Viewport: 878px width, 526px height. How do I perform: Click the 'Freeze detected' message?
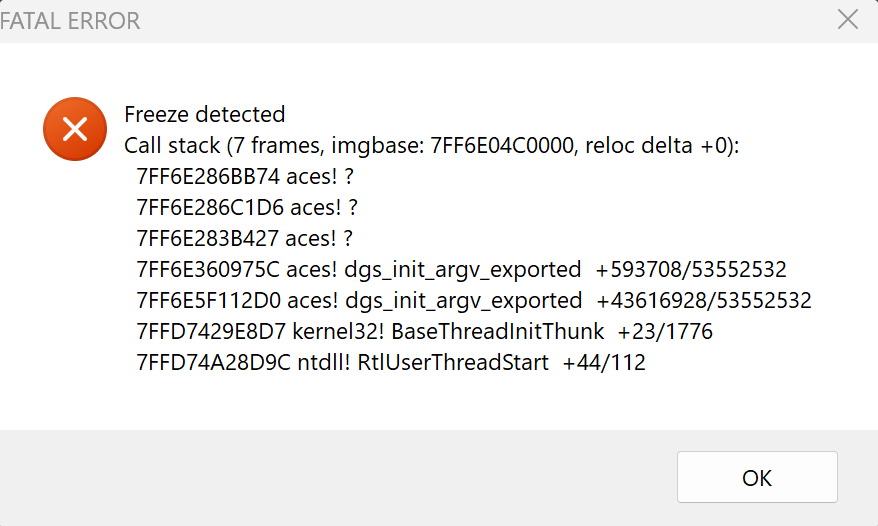(204, 114)
